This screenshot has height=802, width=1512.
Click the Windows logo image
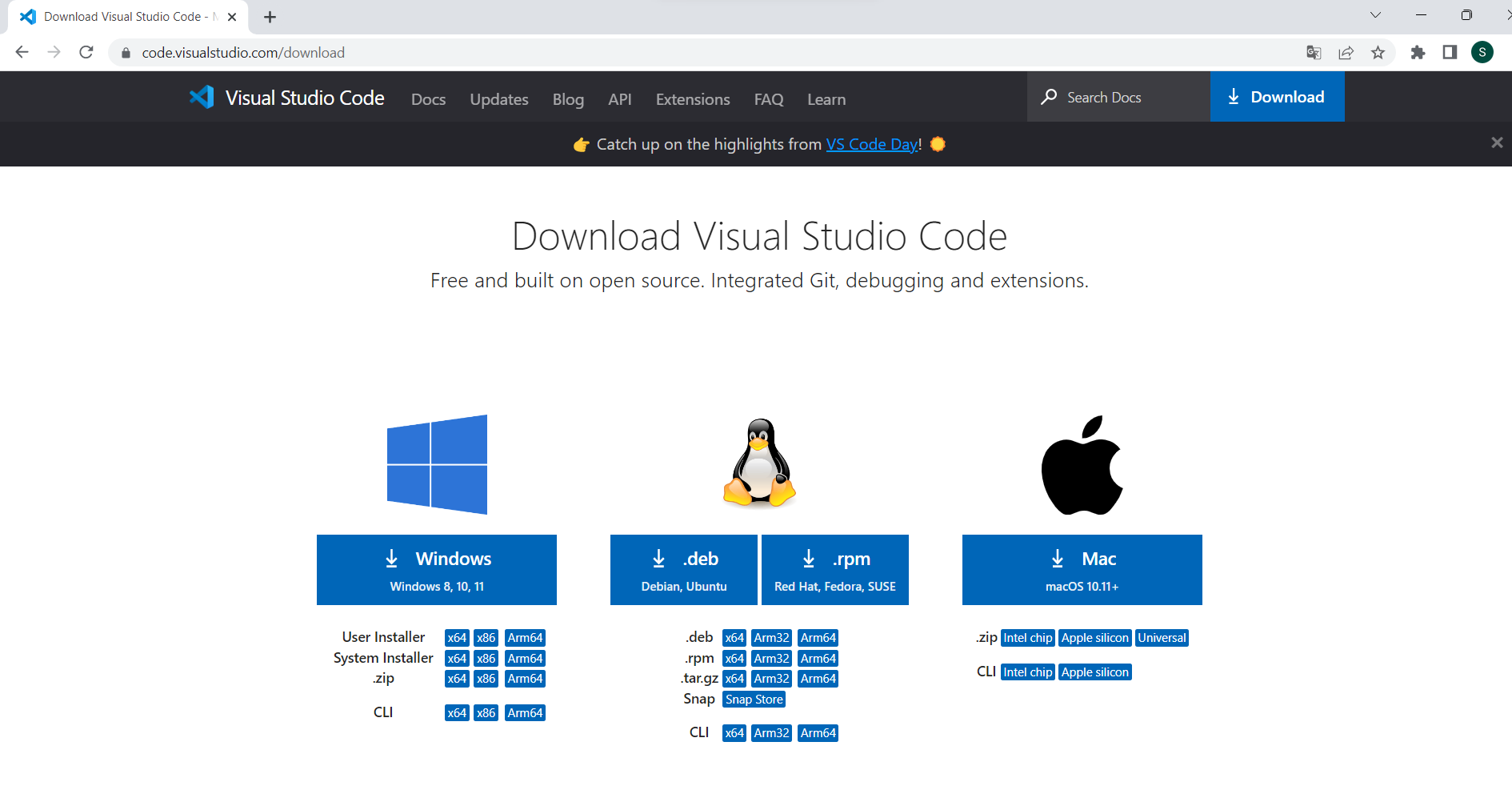pos(437,464)
